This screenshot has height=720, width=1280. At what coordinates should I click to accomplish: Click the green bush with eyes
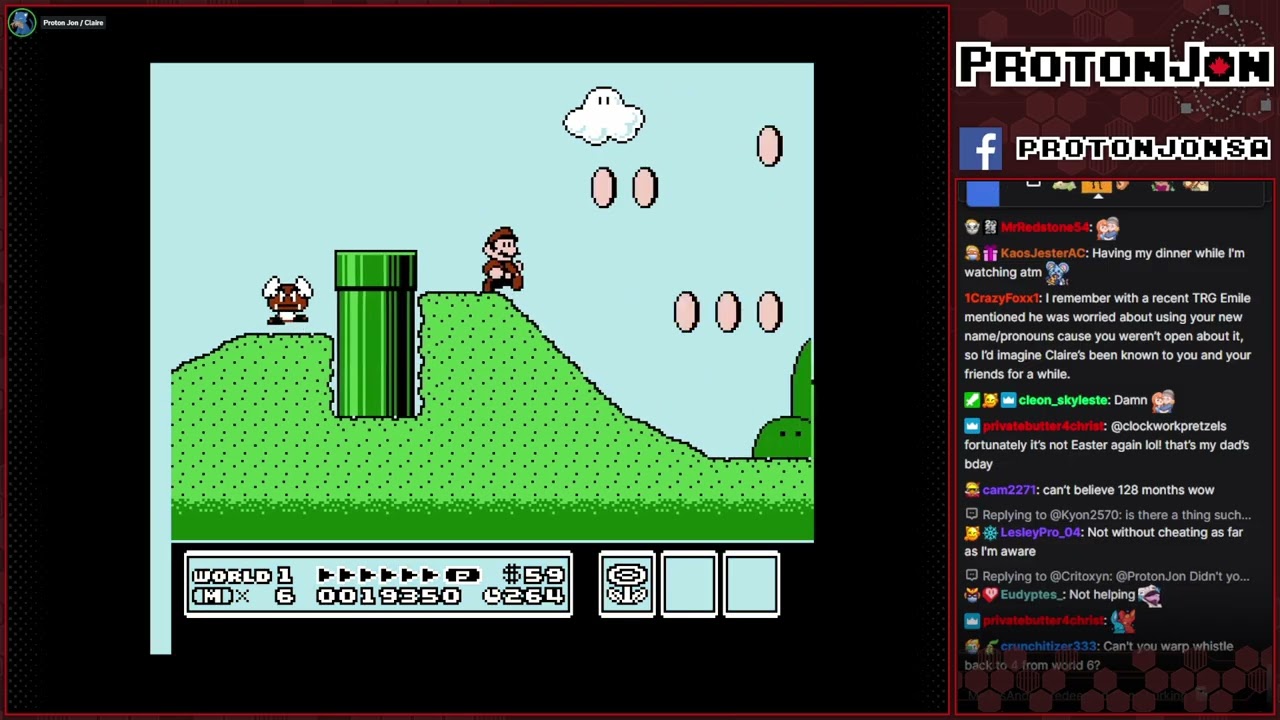pos(783,438)
